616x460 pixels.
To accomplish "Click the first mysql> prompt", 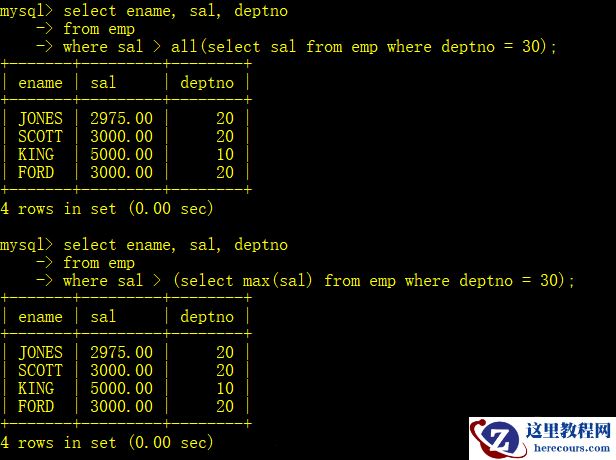I will pos(26,11).
